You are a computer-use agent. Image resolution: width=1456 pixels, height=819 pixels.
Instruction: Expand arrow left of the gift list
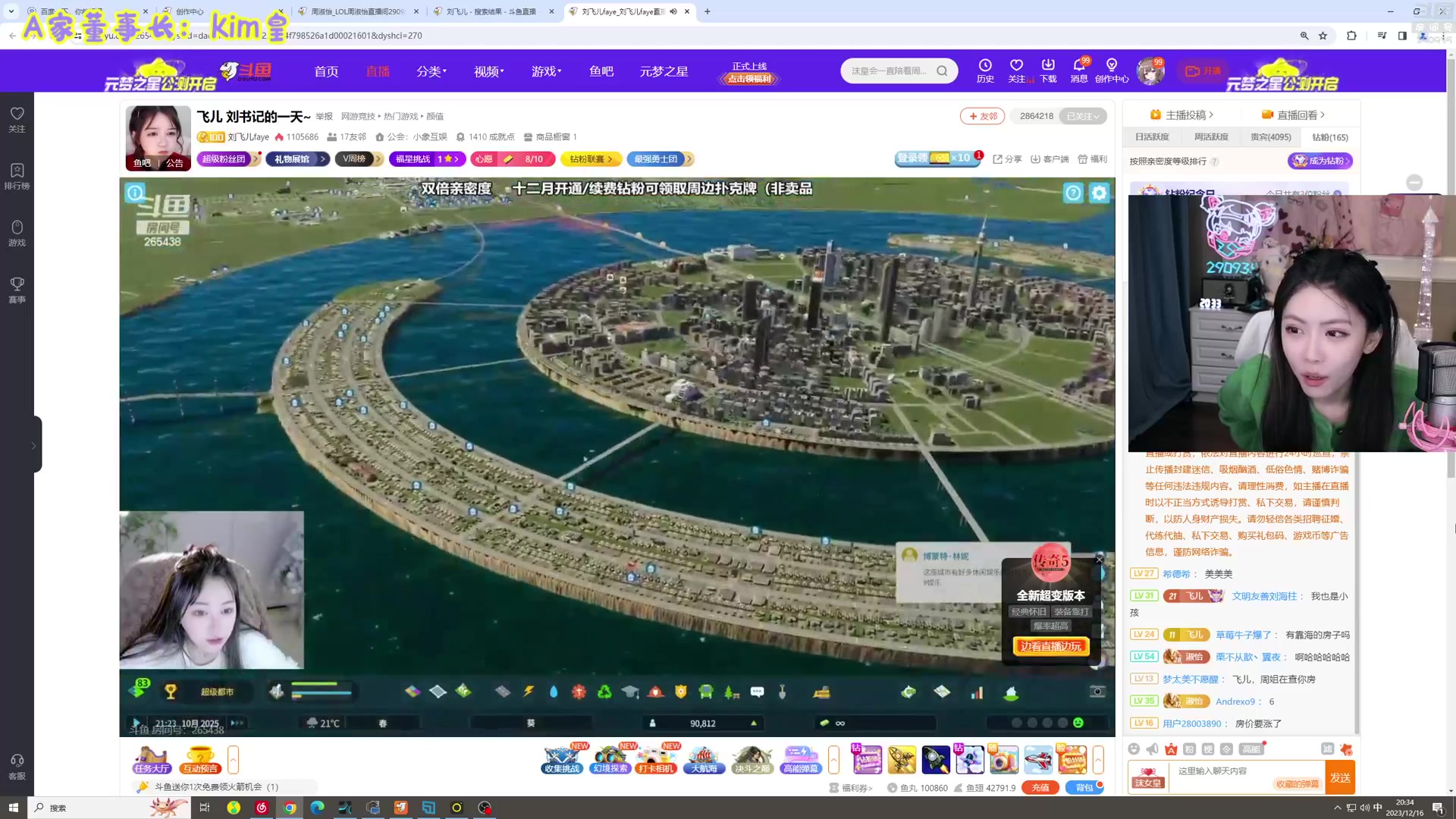coord(834,759)
